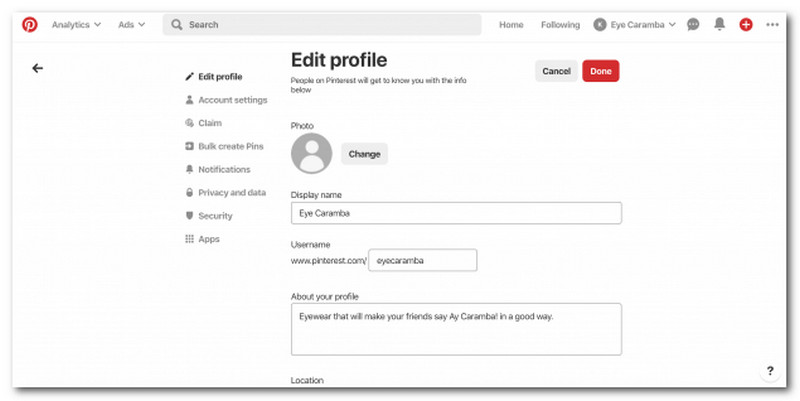Click the Cancel button
Image resolution: width=800 pixels, height=401 pixels.
[556, 71]
